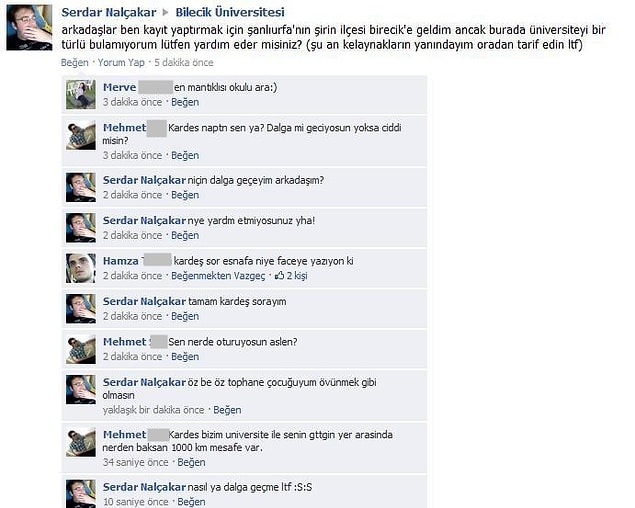Open the Bilecik Üniversitesi page link
This screenshot has width=635, height=508.
(x=230, y=12)
